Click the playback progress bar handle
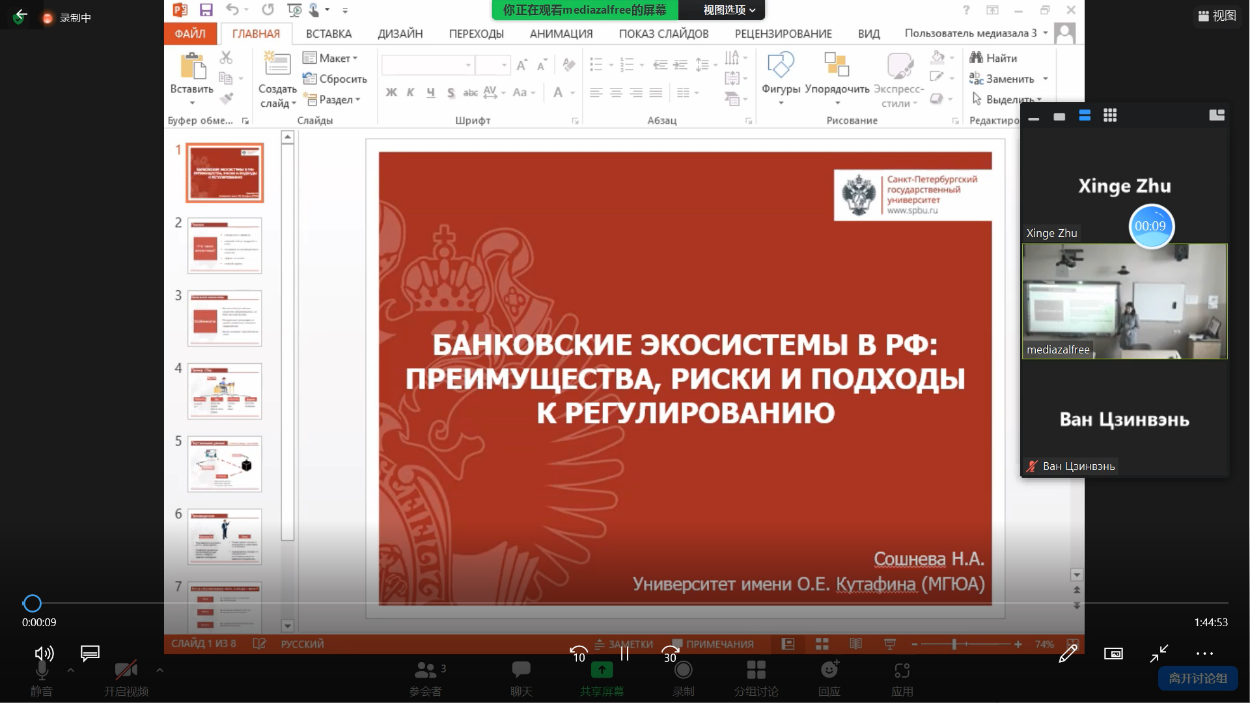Screen dimensions: 1250x703 32,603
